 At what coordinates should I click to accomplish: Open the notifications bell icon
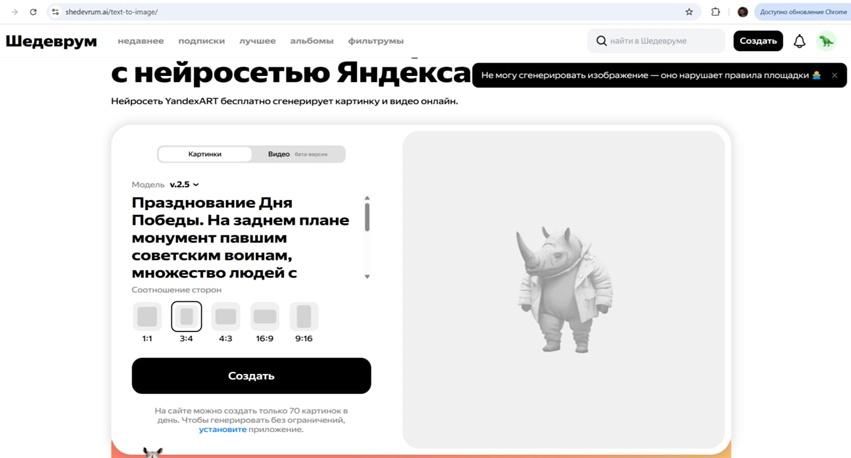pos(799,41)
